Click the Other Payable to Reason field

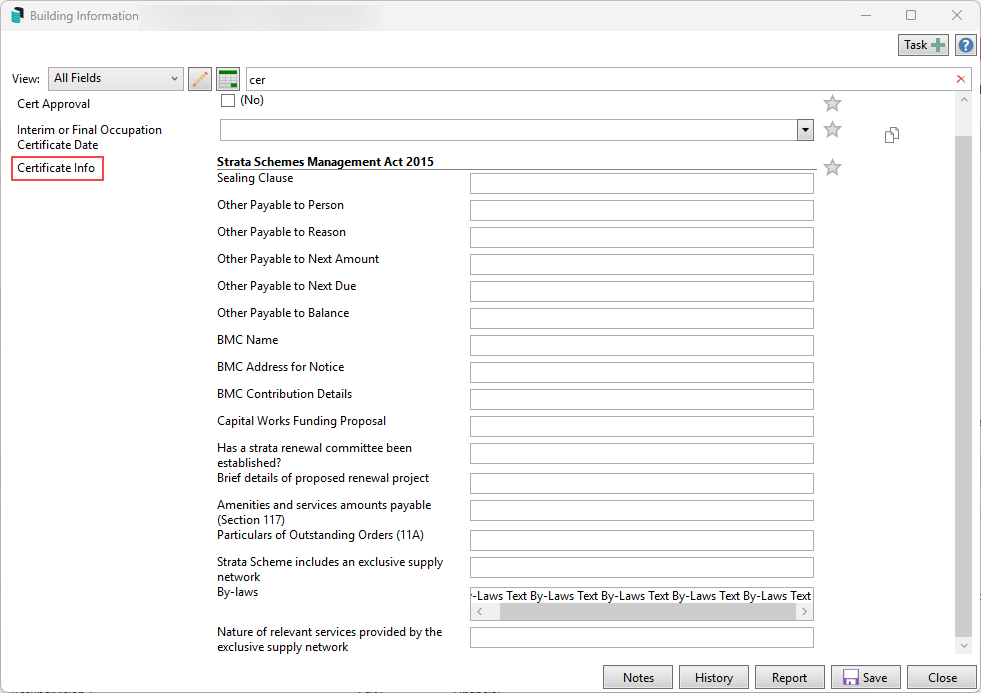click(x=641, y=237)
